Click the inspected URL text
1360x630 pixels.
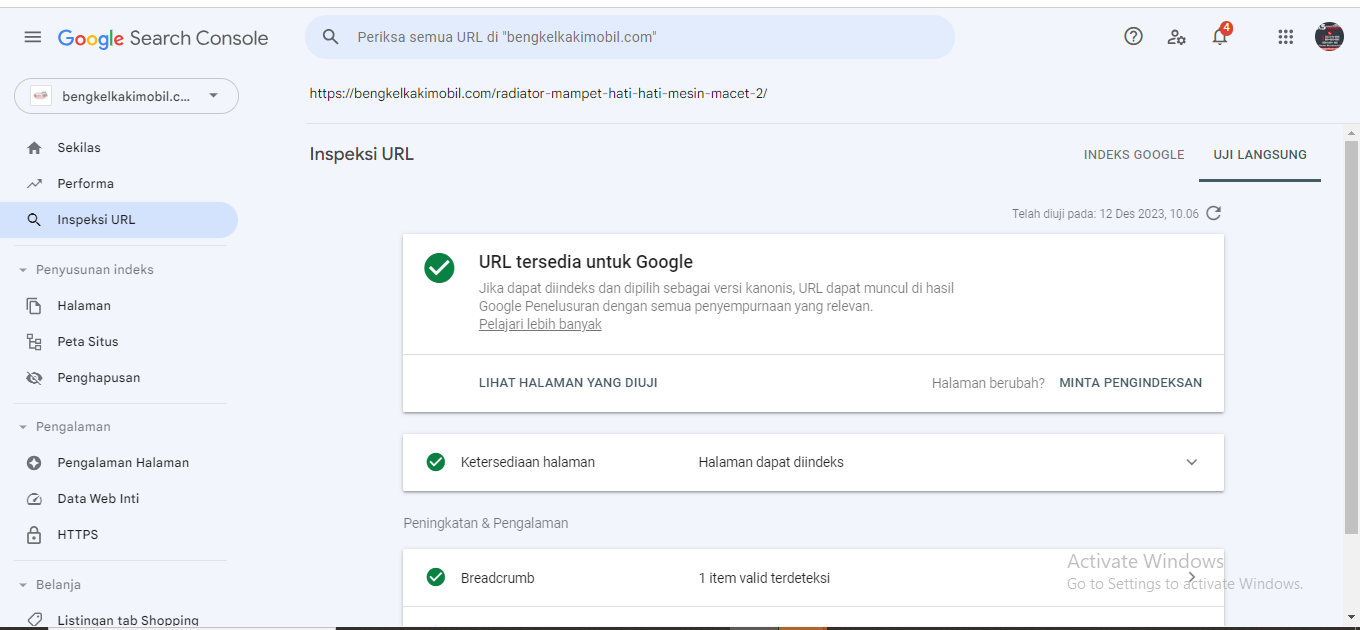point(538,94)
